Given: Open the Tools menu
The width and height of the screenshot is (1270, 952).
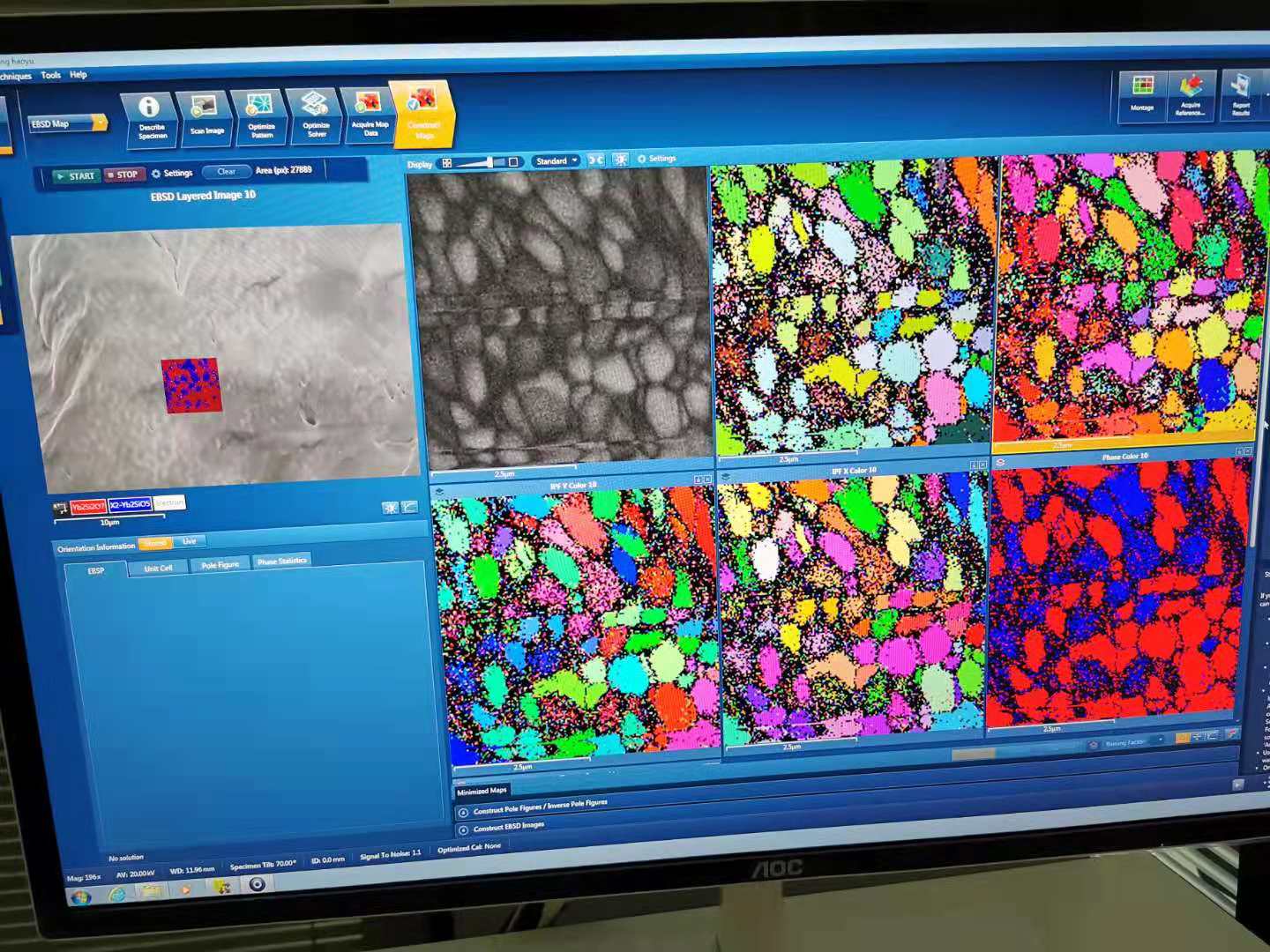Looking at the screenshot, I should tap(51, 76).
